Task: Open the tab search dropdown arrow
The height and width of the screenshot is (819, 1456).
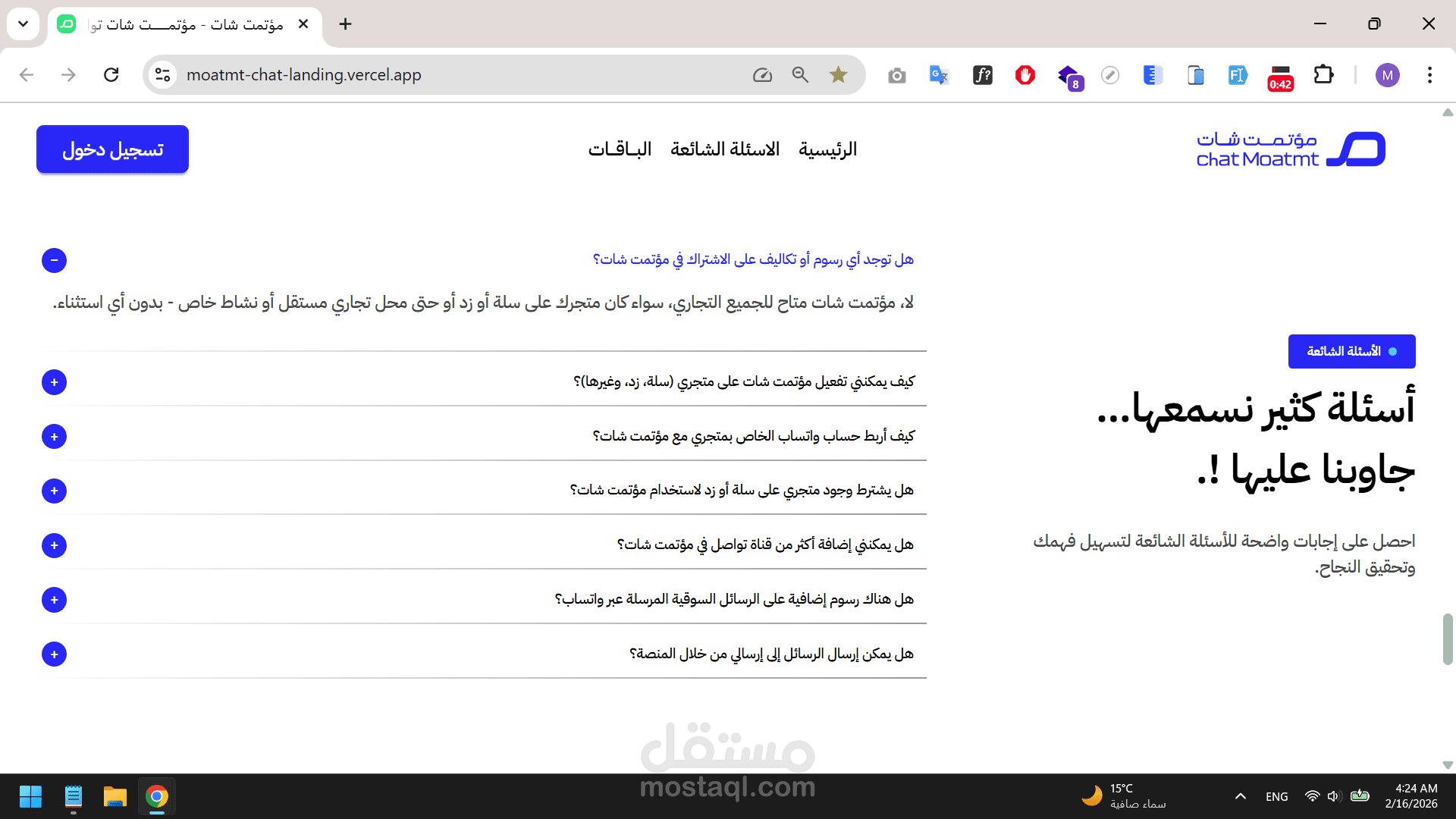Action: point(23,24)
